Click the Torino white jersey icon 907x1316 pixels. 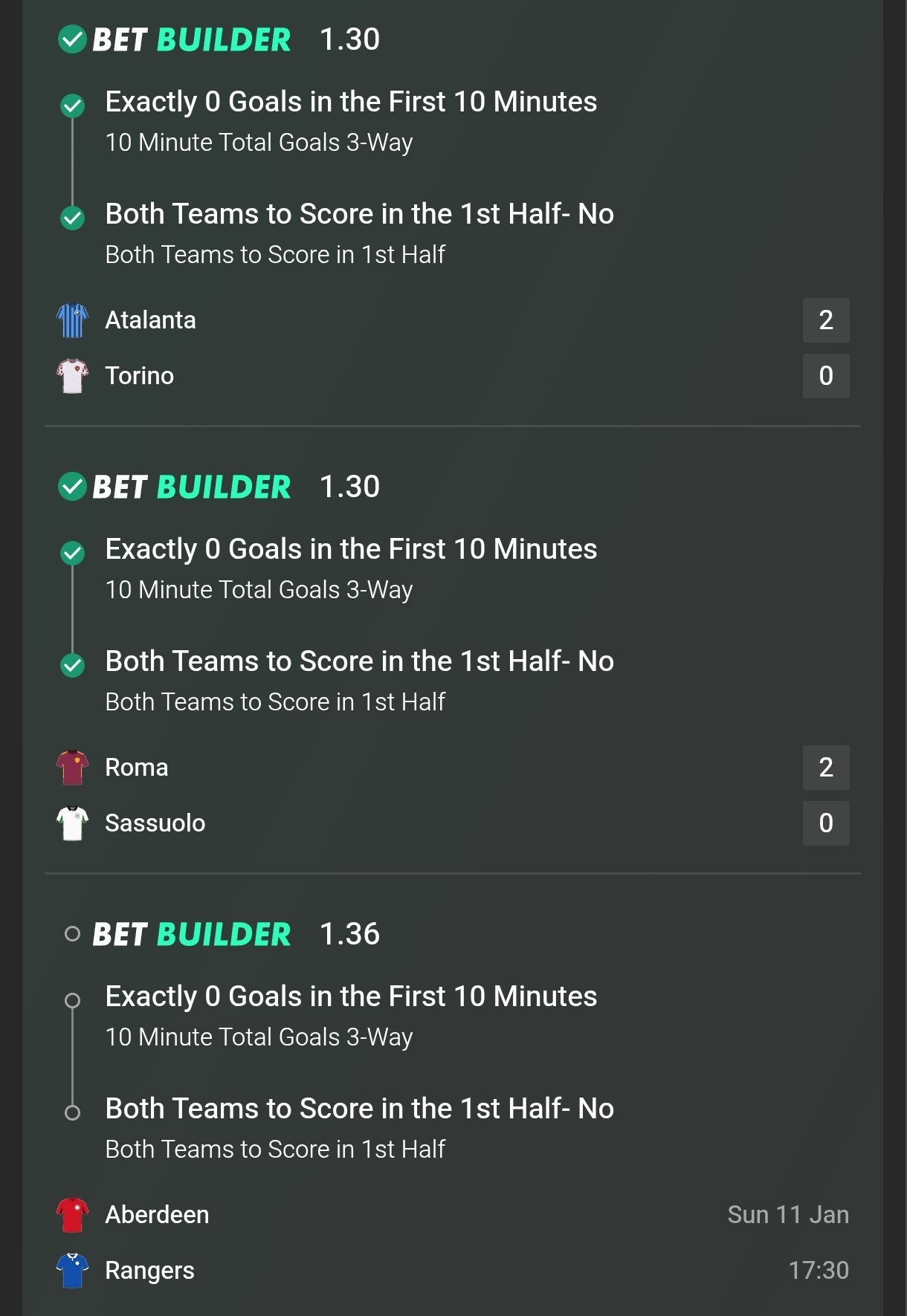point(72,376)
